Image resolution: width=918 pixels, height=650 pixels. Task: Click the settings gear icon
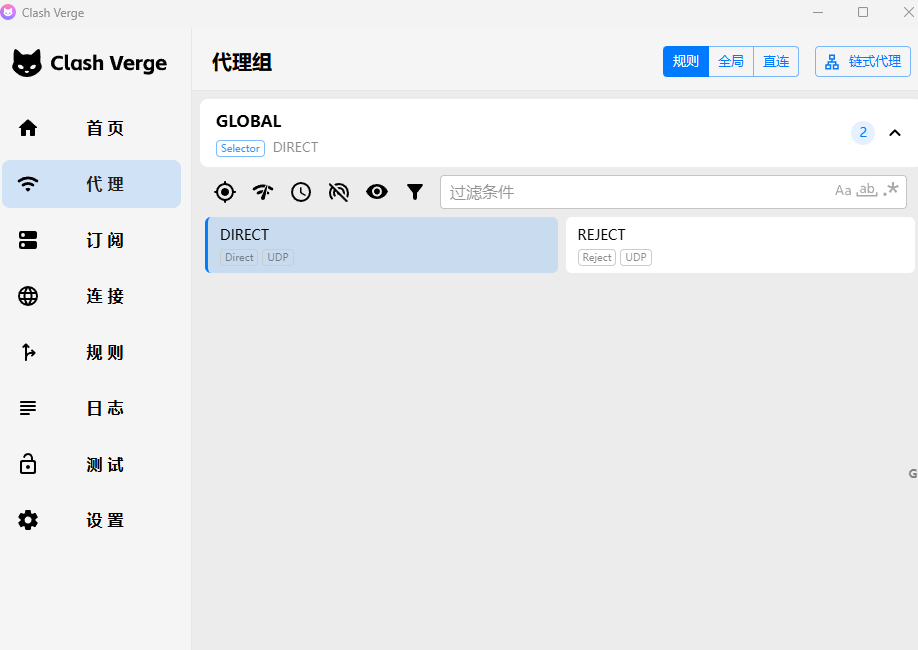(x=28, y=520)
